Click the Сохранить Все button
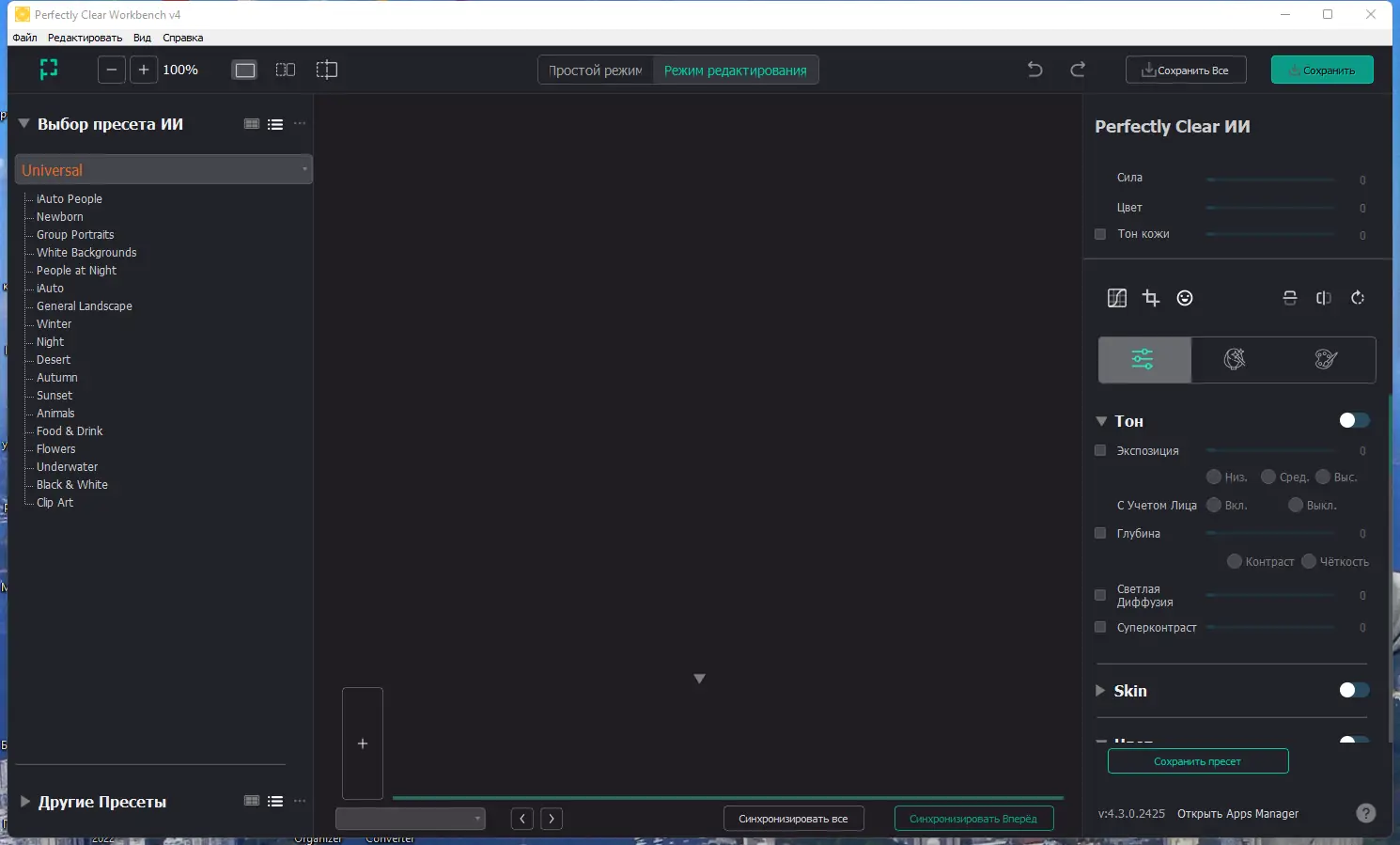The width and height of the screenshot is (1400, 845). tap(1186, 70)
